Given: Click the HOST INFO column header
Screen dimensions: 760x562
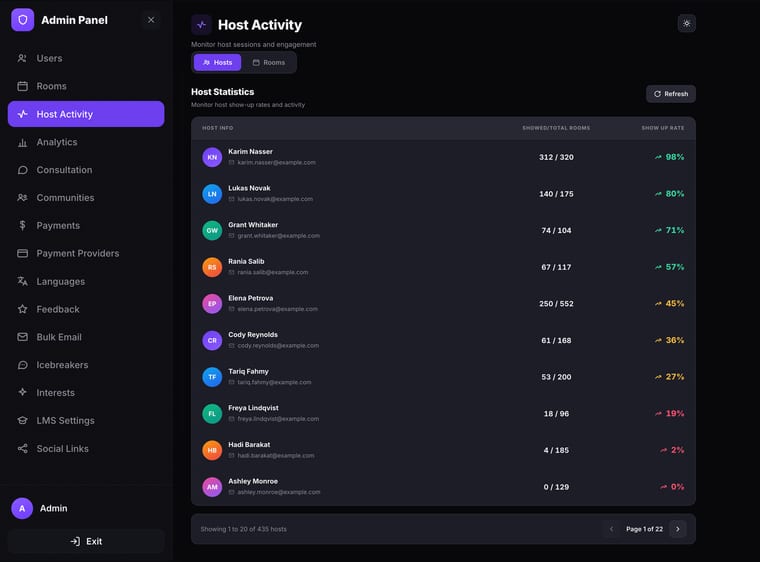Looking at the screenshot, I should point(218,128).
